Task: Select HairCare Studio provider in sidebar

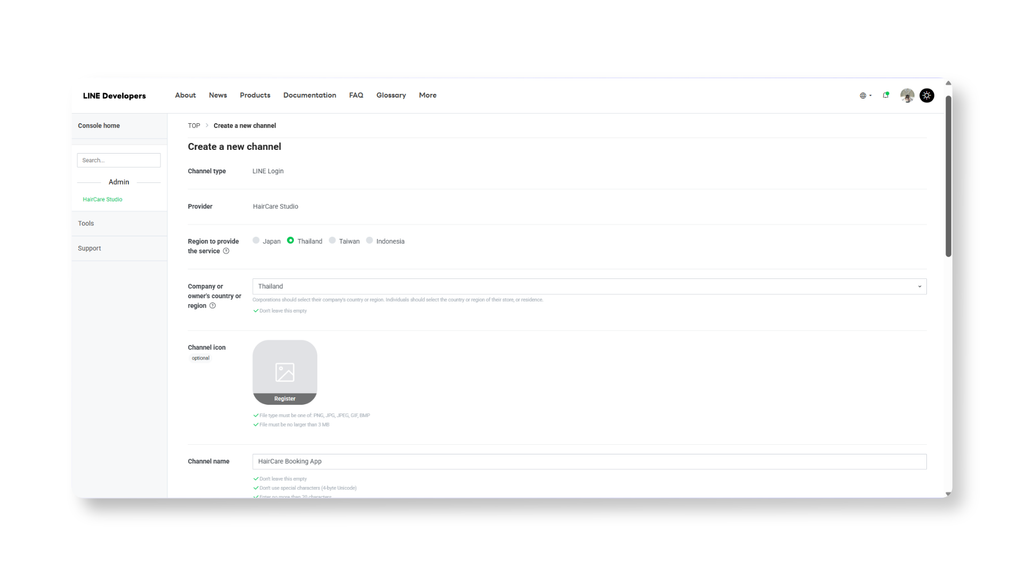Action: (x=103, y=199)
